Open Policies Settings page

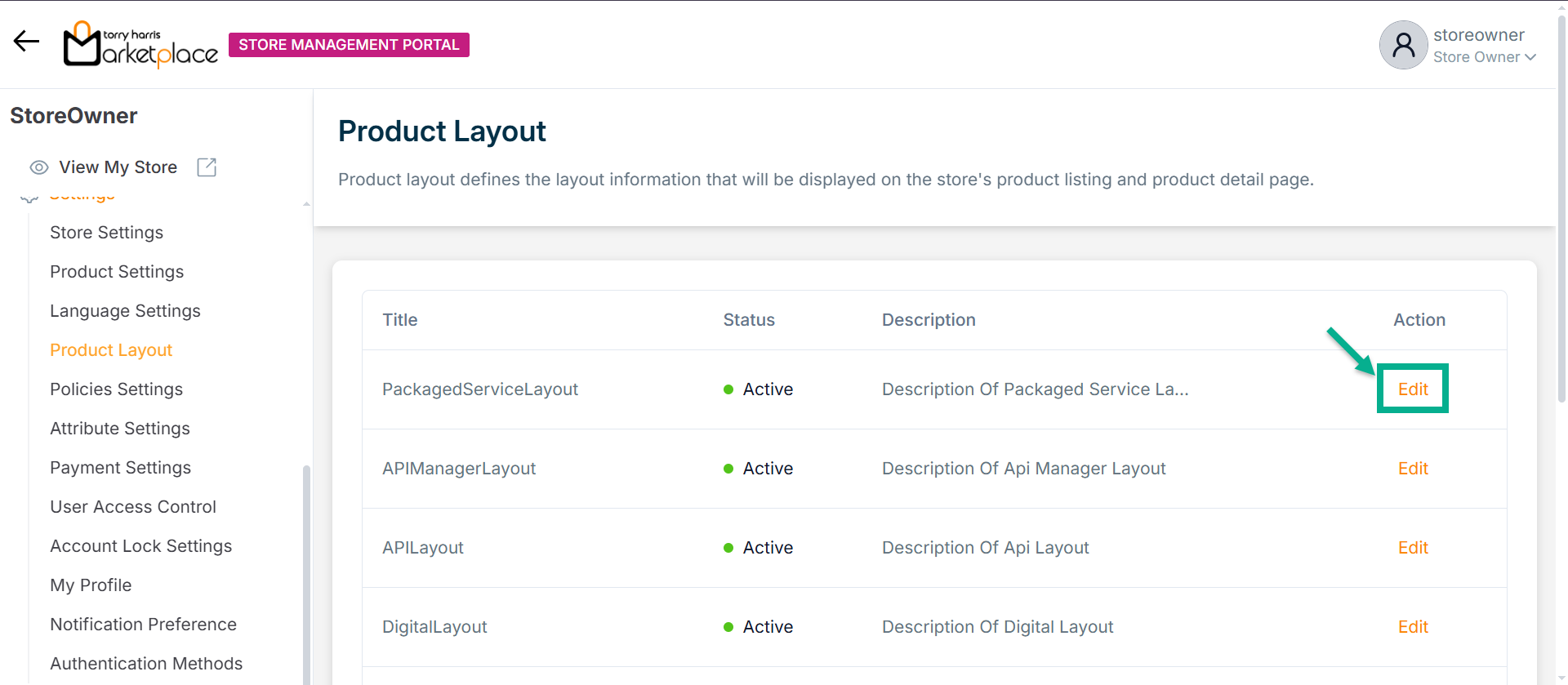tap(116, 389)
